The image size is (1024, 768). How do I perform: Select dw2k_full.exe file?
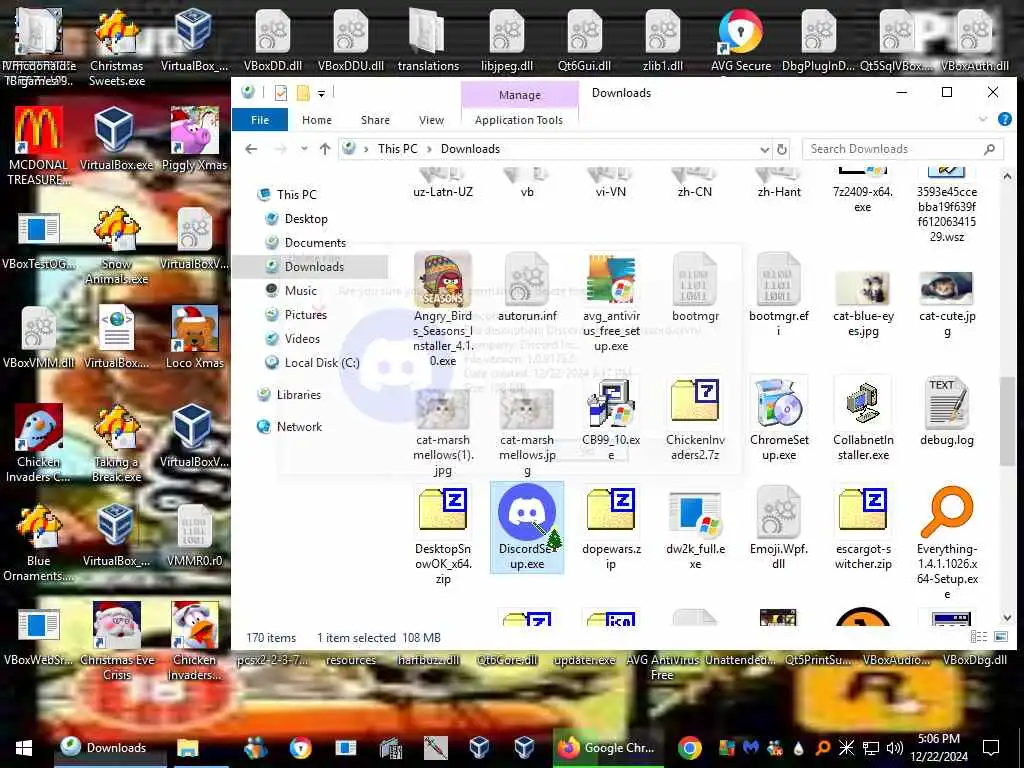click(x=695, y=528)
